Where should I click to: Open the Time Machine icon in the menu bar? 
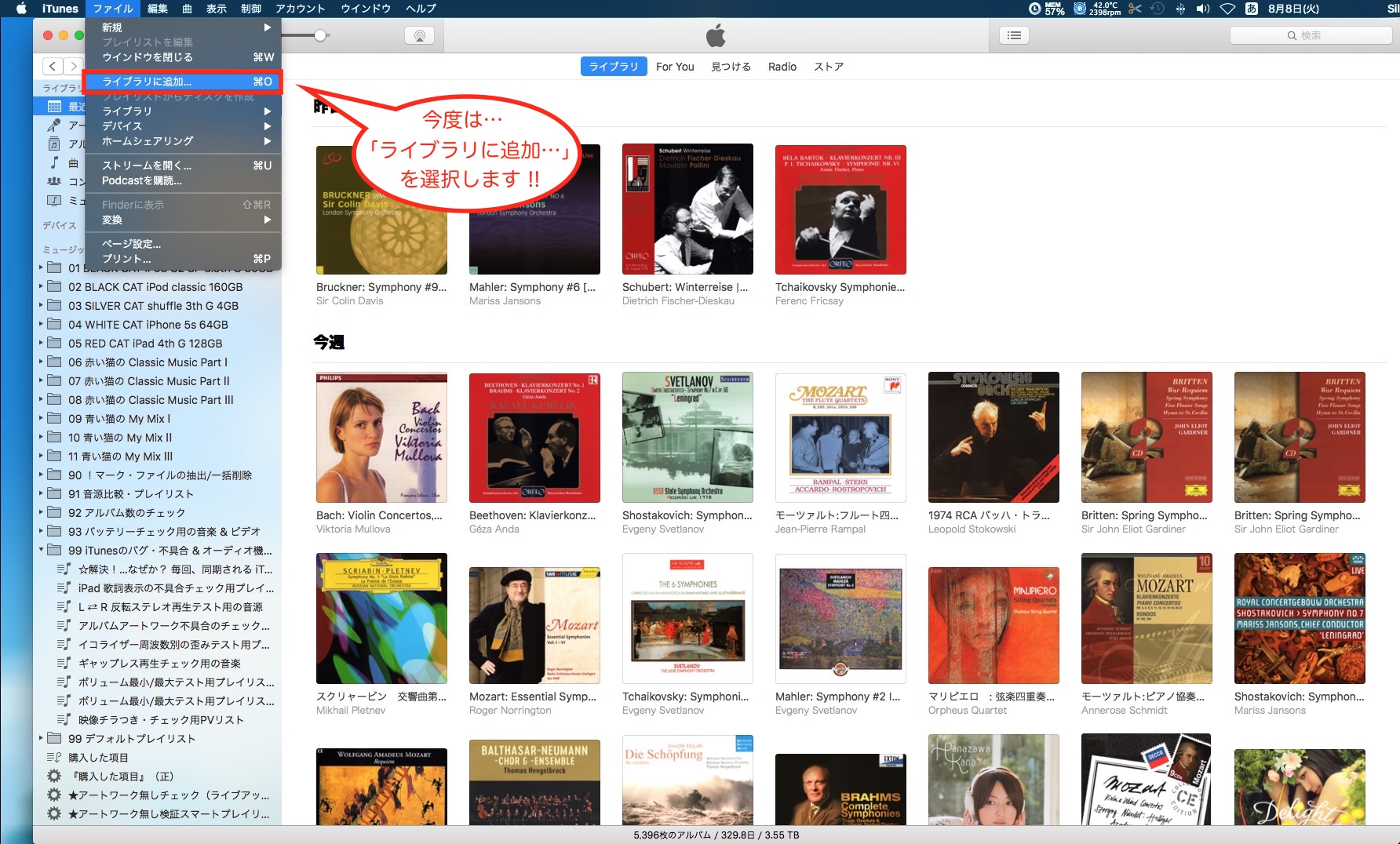coord(1157,9)
